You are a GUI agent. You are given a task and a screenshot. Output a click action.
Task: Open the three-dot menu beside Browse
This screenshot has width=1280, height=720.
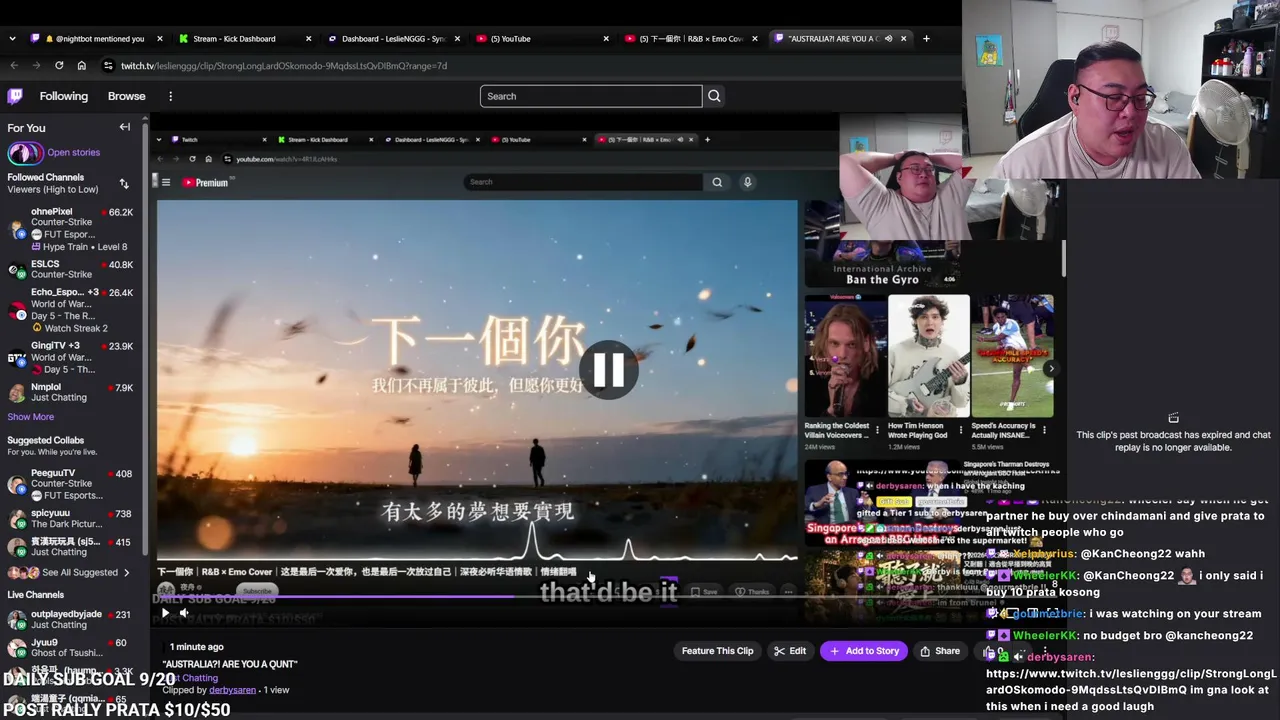(171, 96)
